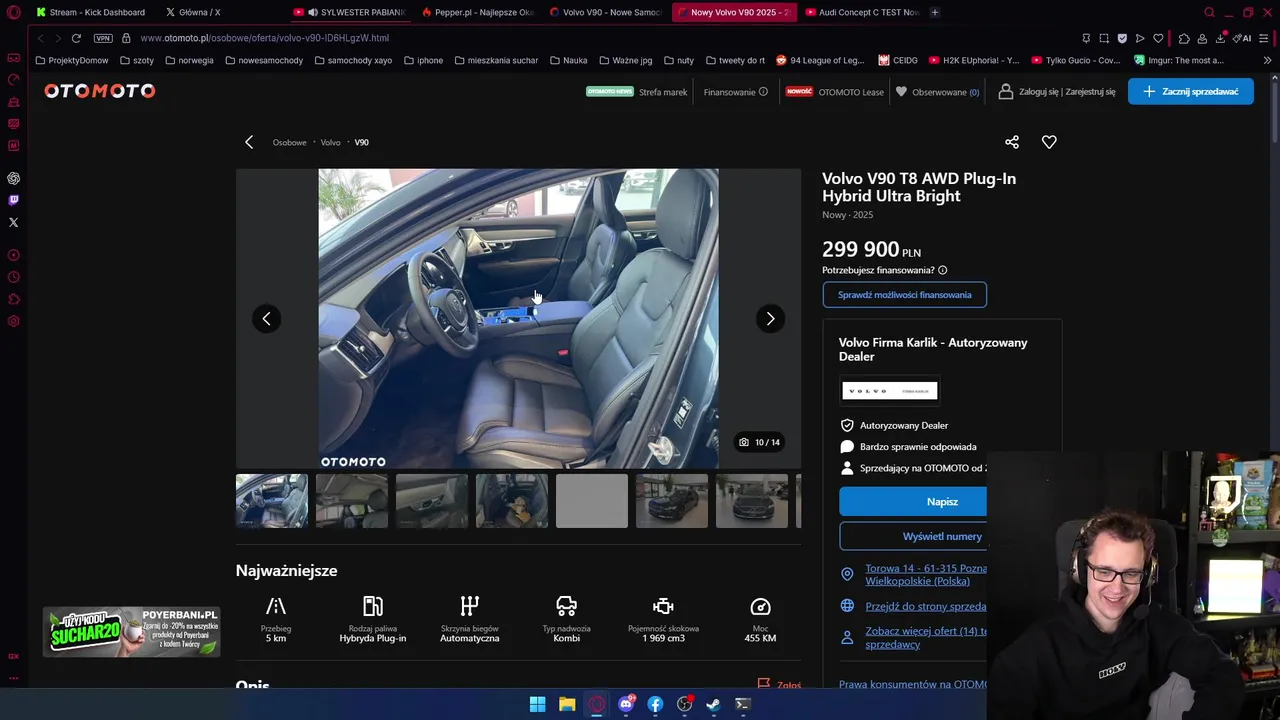Show next gallery photo
The width and height of the screenshot is (1280, 720).
[770, 318]
